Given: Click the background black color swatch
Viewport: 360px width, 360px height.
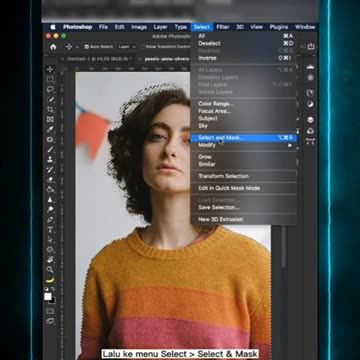Looking at the screenshot, I should [x=53, y=301].
